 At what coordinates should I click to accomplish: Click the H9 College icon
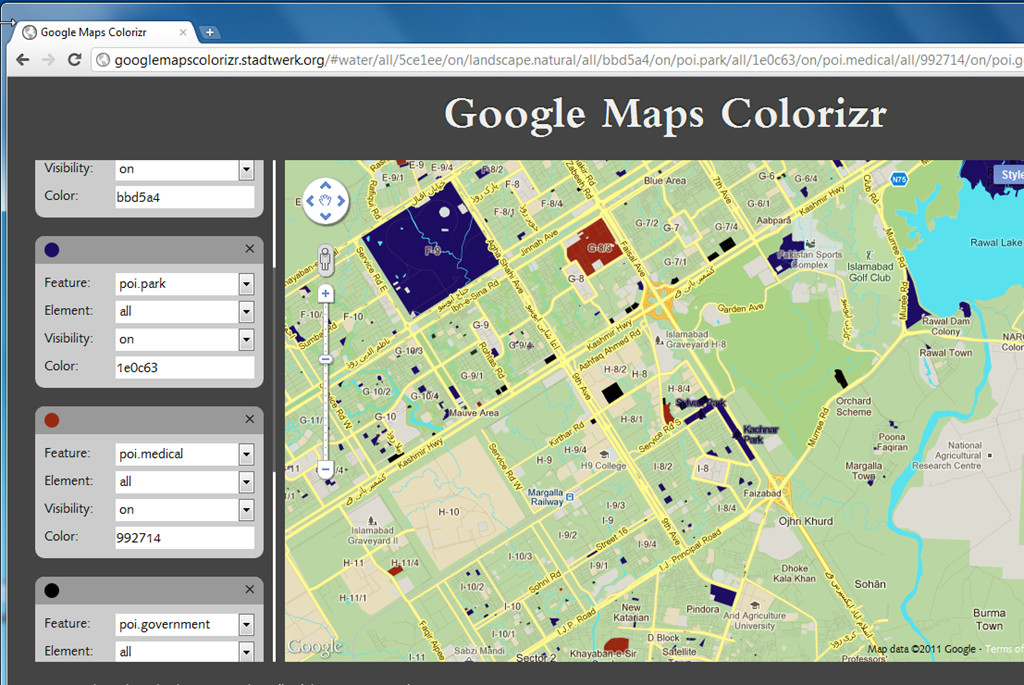click(x=604, y=454)
